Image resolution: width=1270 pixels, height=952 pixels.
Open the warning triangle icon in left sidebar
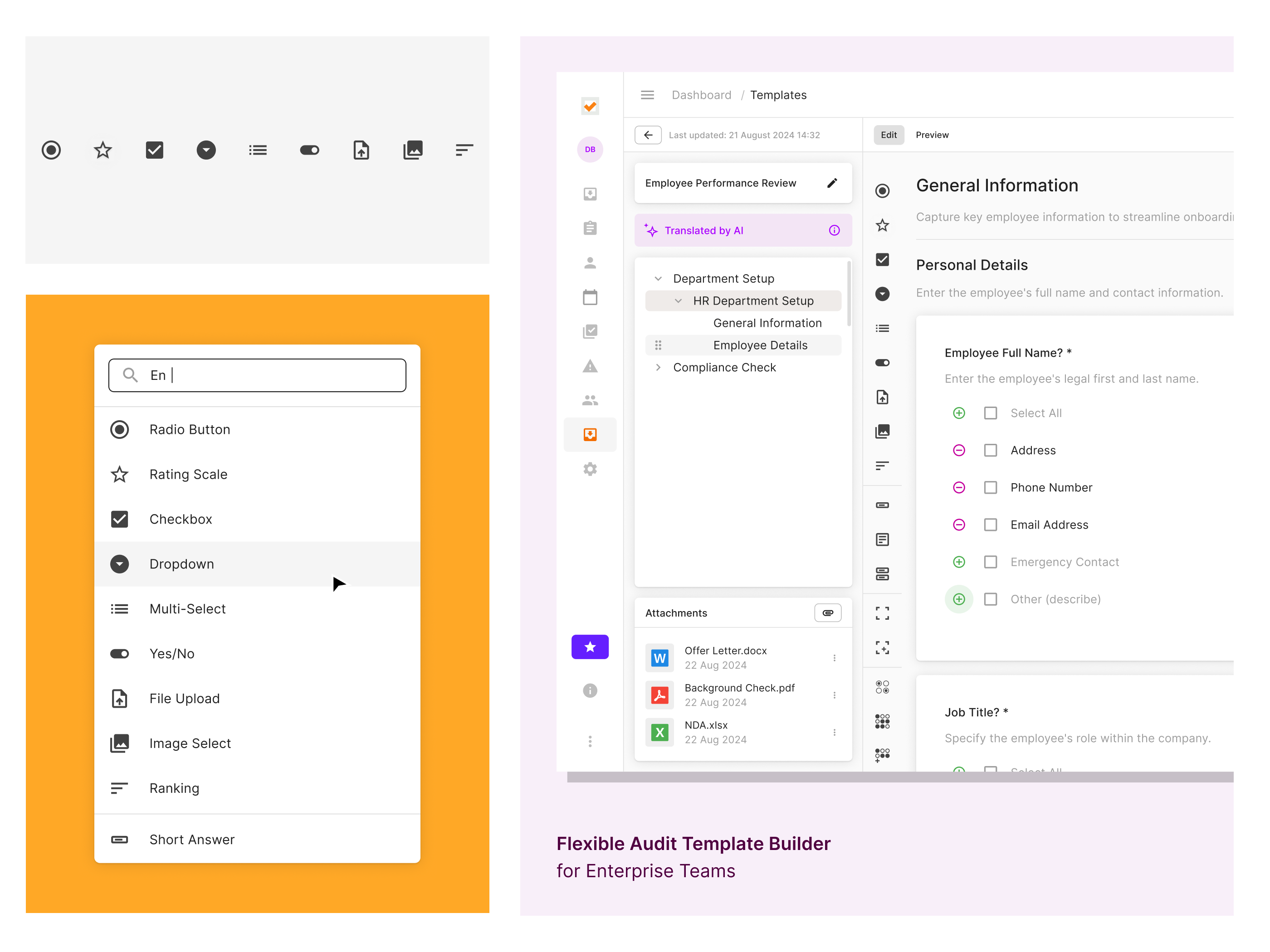click(590, 366)
